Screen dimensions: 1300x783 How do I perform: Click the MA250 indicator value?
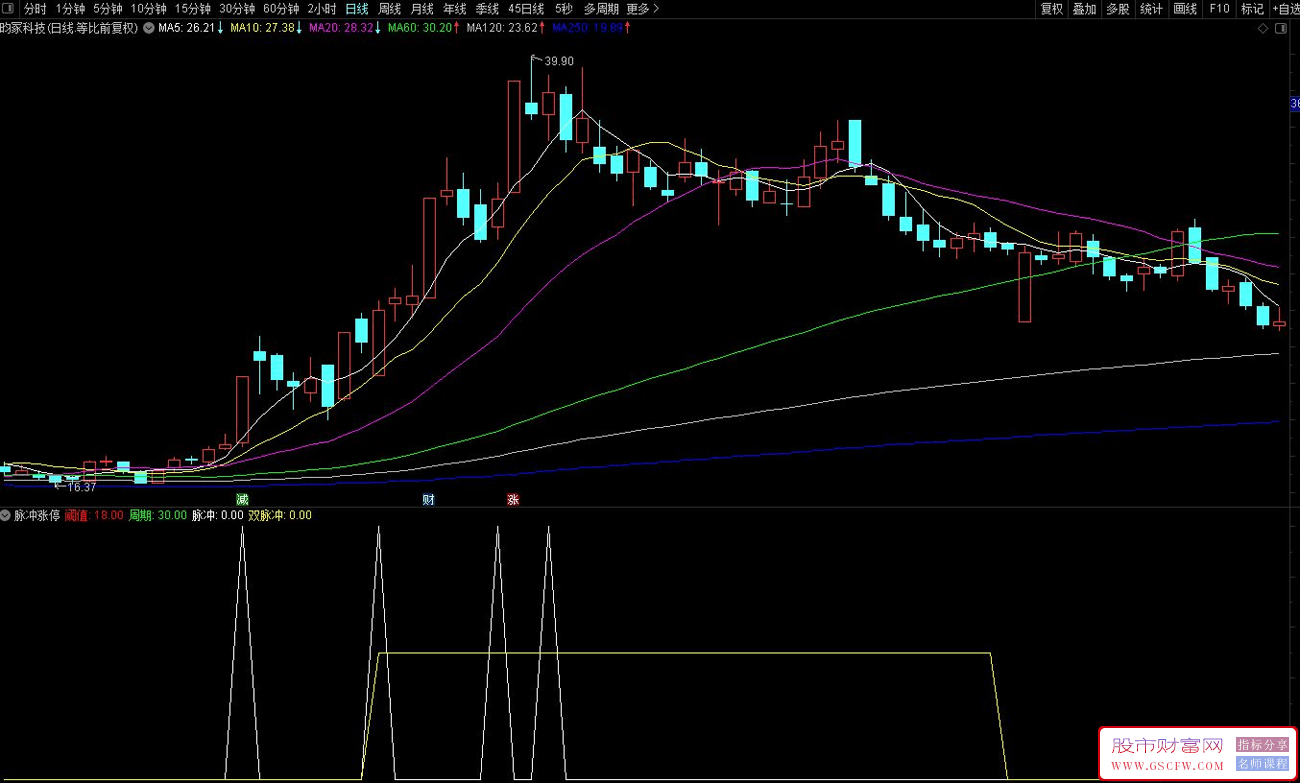click(x=589, y=28)
